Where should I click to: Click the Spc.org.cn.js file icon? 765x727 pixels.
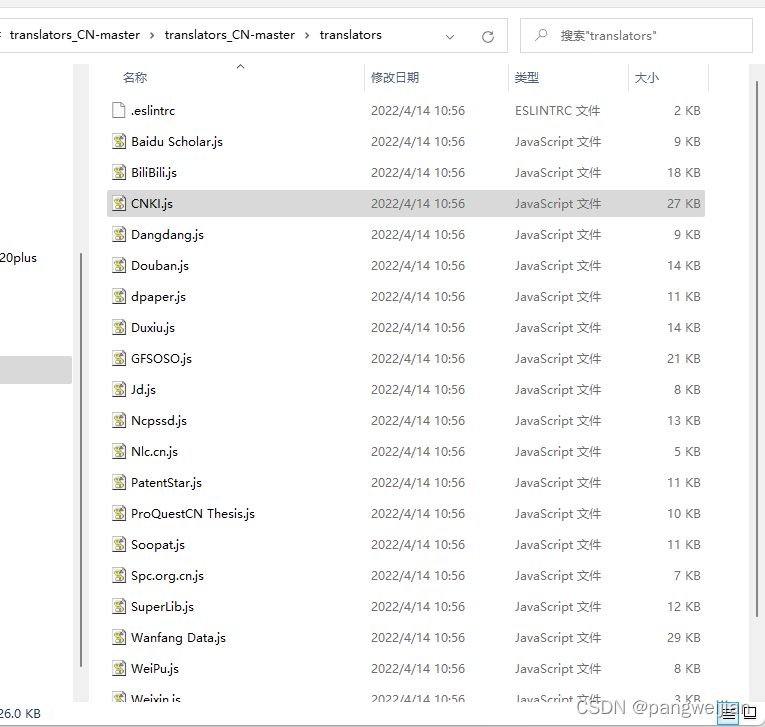click(119, 575)
